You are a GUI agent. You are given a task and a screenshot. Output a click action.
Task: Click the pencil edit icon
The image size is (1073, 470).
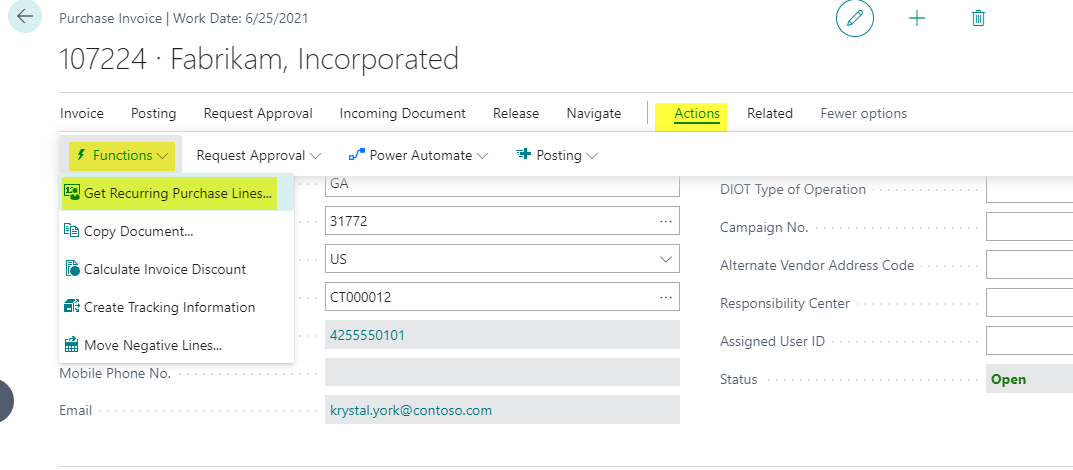tap(855, 18)
